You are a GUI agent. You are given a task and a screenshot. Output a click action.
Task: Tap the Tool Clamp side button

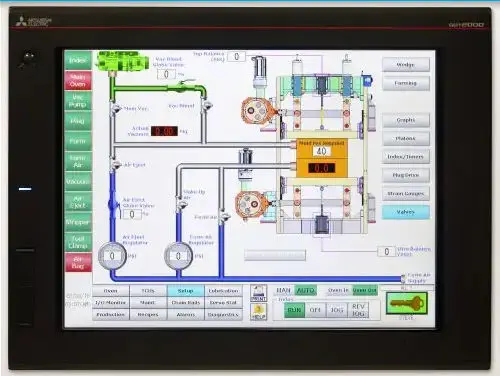coord(78,242)
